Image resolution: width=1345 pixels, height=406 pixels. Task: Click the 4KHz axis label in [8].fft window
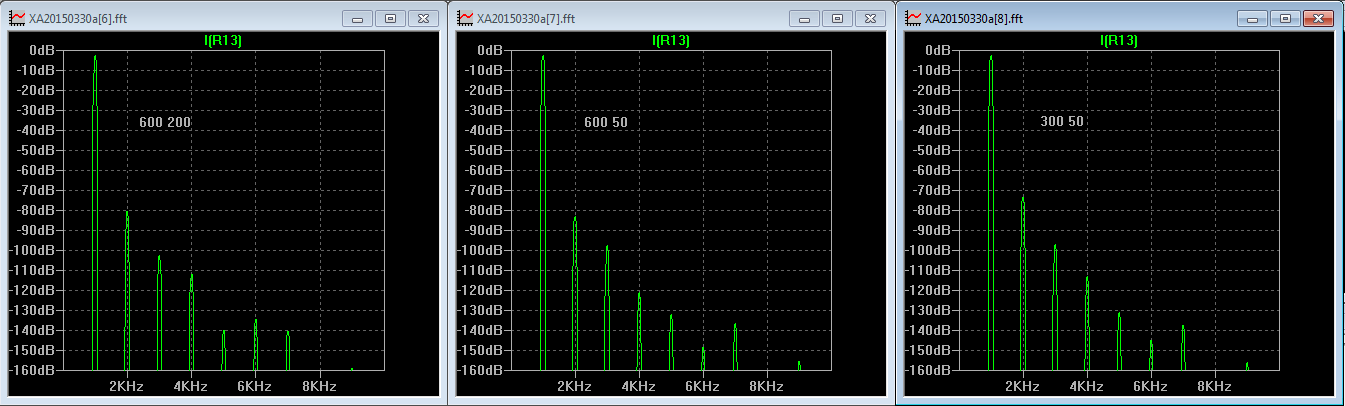coord(1085,386)
